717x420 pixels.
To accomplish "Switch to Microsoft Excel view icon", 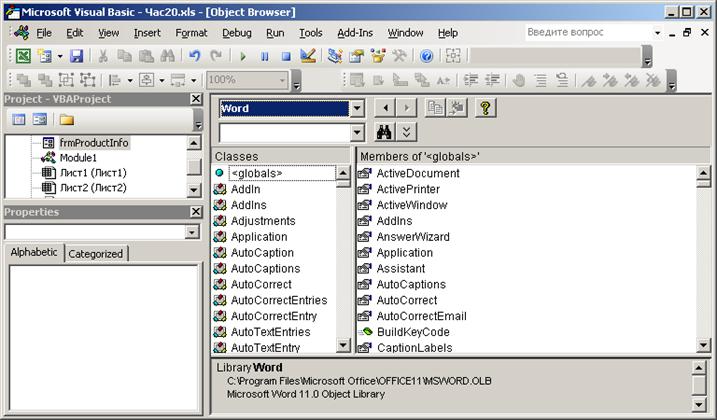I will [x=23, y=56].
